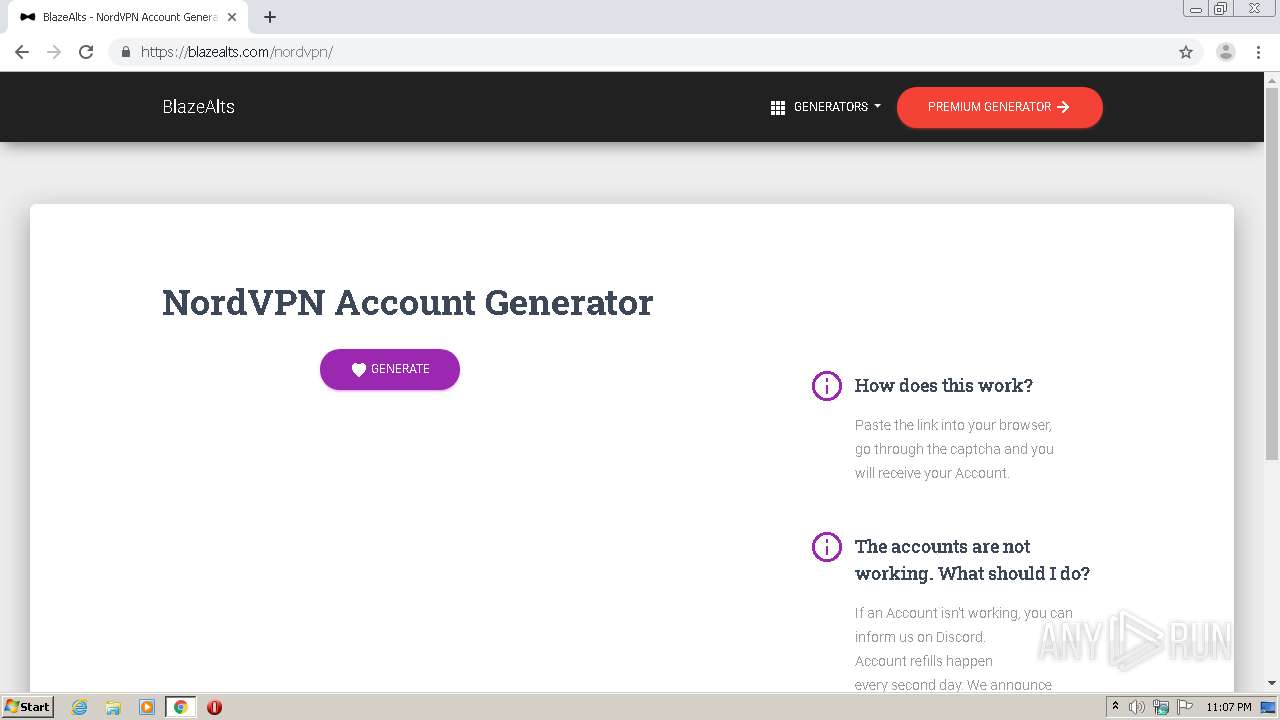This screenshot has height=720, width=1280.
Task: Click the page scrollbar down arrow
Action: (1272, 683)
